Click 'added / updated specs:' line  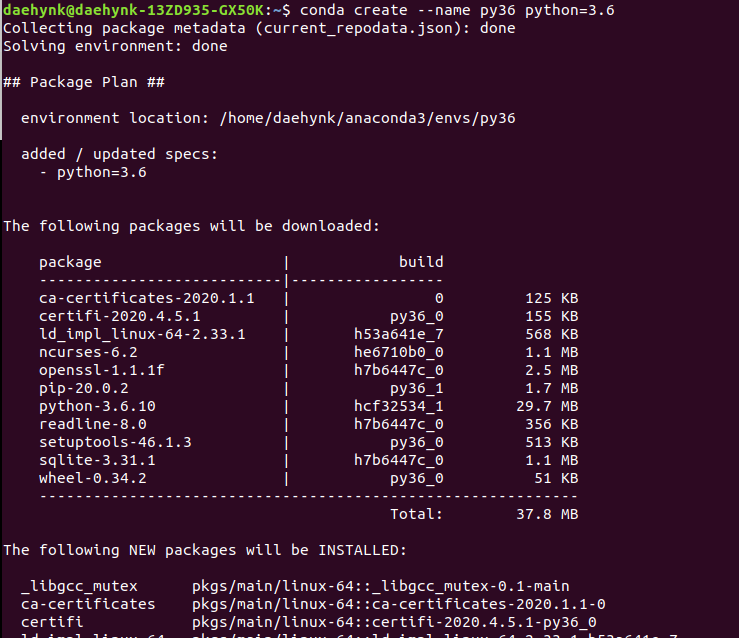[119, 154]
